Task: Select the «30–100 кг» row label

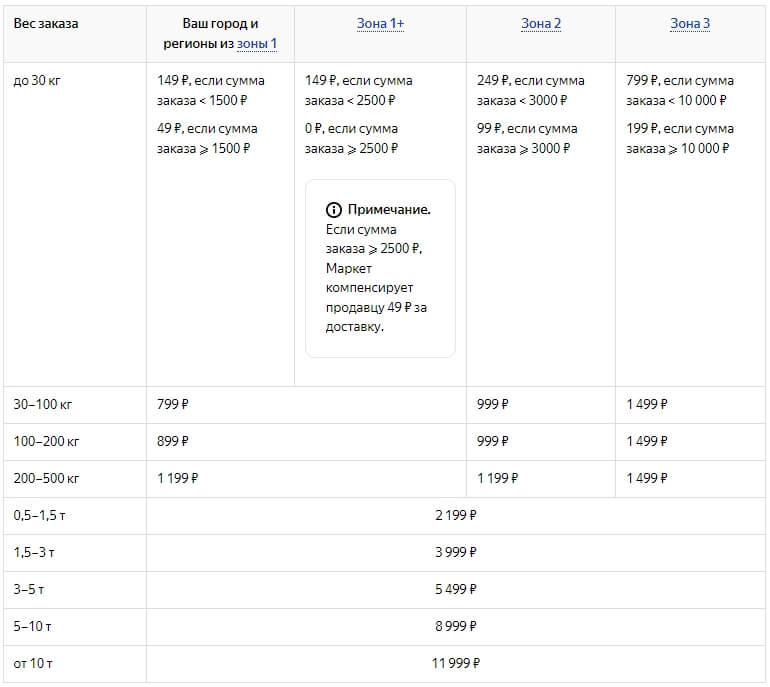Action: [43, 405]
